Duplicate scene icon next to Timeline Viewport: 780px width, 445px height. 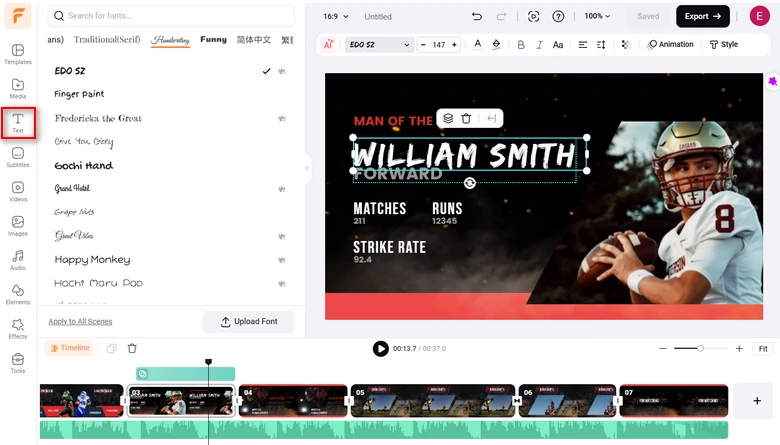point(111,349)
